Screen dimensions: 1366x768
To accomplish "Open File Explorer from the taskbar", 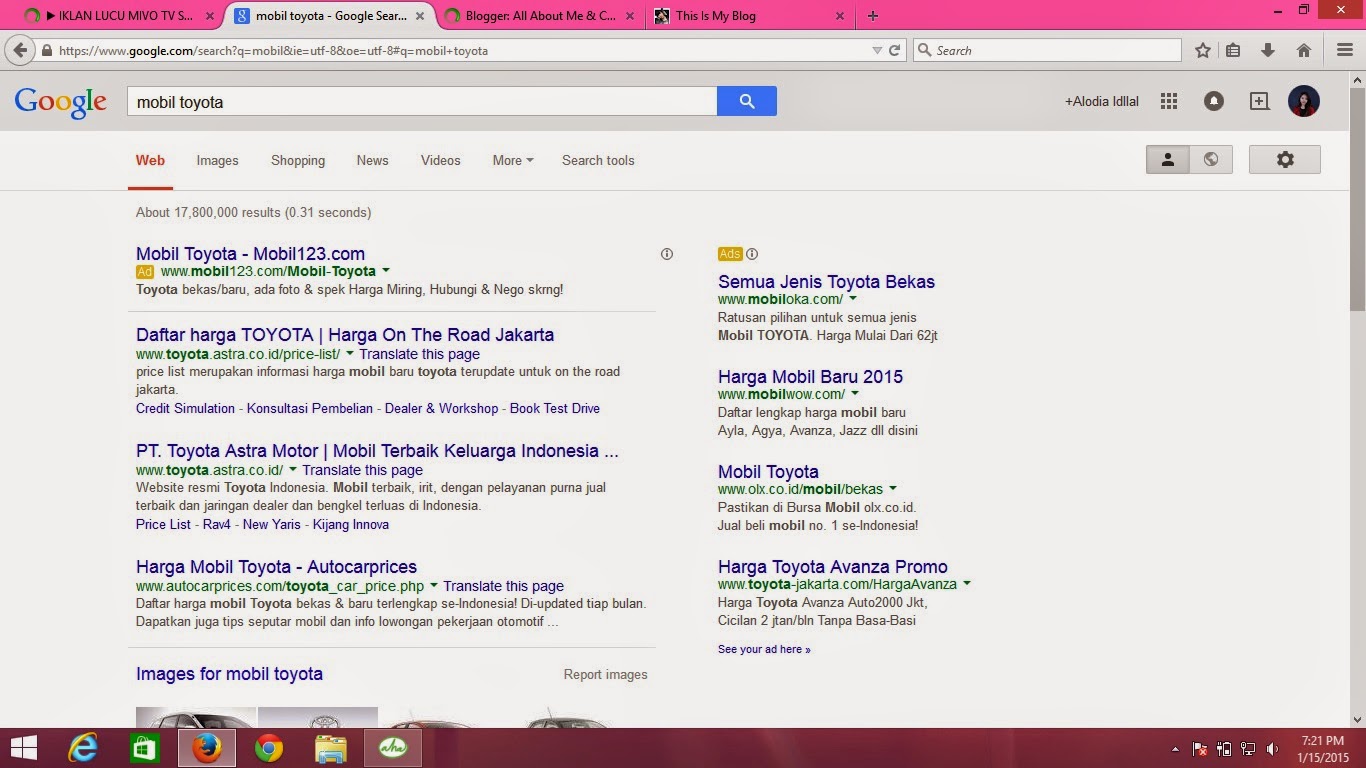I will point(330,748).
